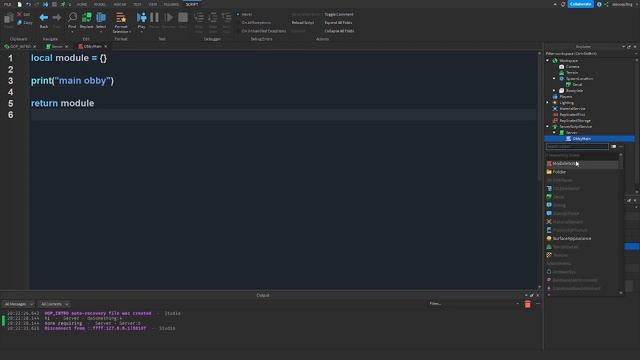Switch to the first document tab
The image size is (640, 360).
pos(20,47)
